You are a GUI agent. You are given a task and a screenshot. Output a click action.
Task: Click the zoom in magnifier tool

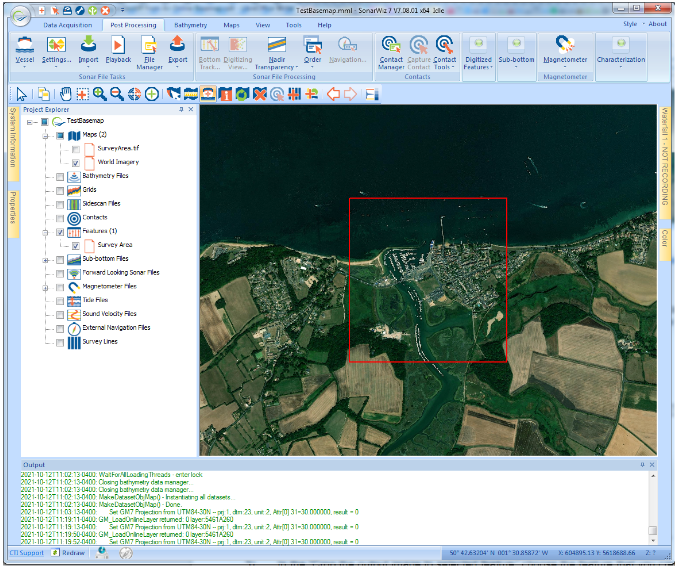pos(100,94)
